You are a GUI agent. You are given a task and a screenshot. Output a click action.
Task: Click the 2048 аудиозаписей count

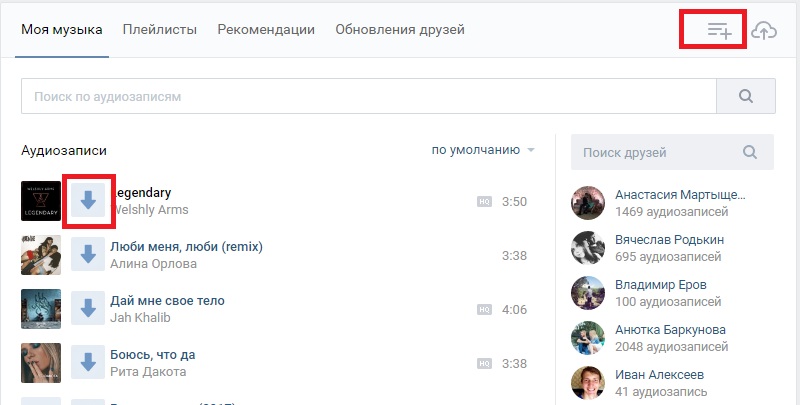click(671, 347)
